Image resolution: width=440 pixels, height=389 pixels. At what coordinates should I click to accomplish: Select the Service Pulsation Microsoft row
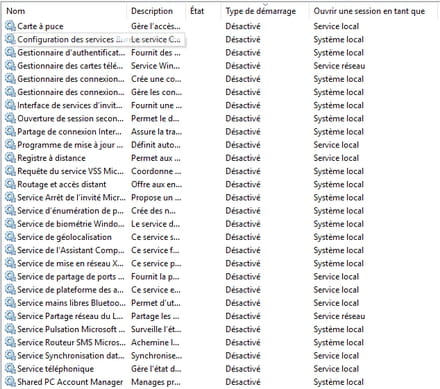(x=220, y=329)
